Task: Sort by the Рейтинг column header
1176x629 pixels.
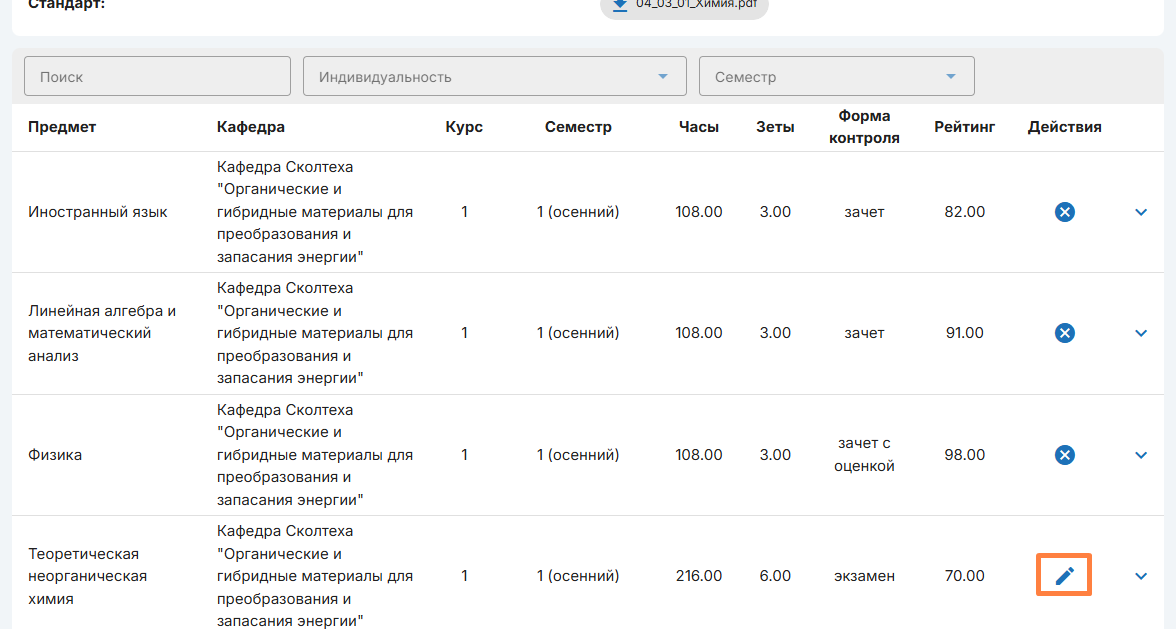Action: (x=964, y=127)
